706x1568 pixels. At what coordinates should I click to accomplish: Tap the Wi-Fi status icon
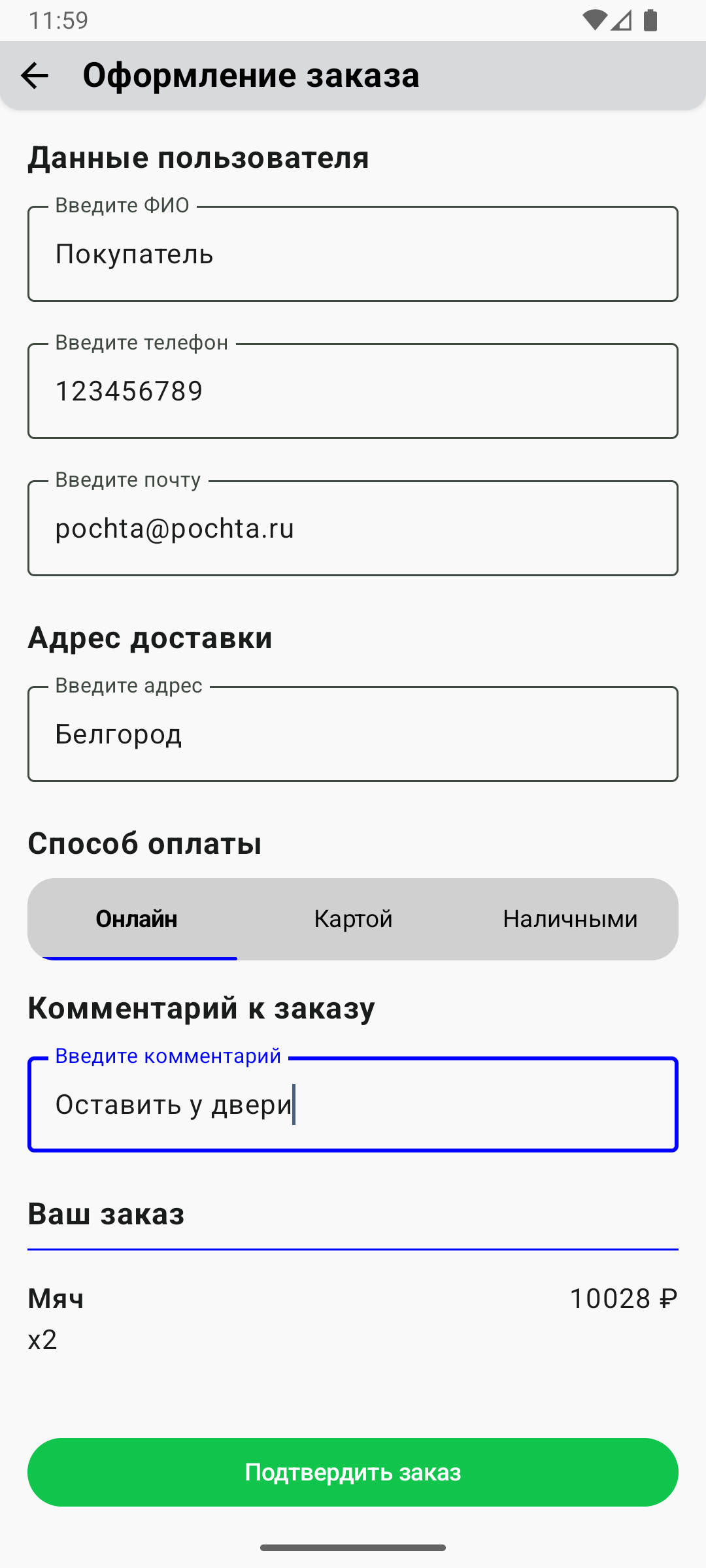click(594, 20)
